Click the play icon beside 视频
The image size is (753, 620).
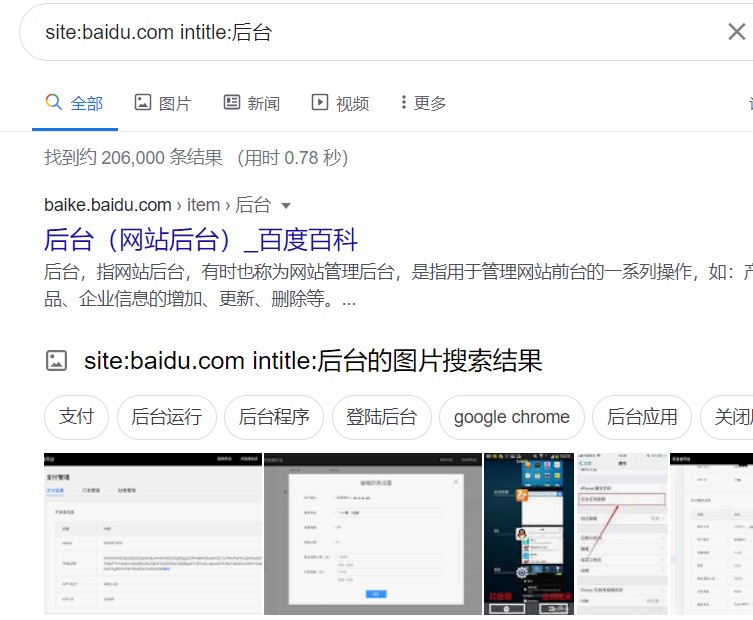[x=320, y=102]
